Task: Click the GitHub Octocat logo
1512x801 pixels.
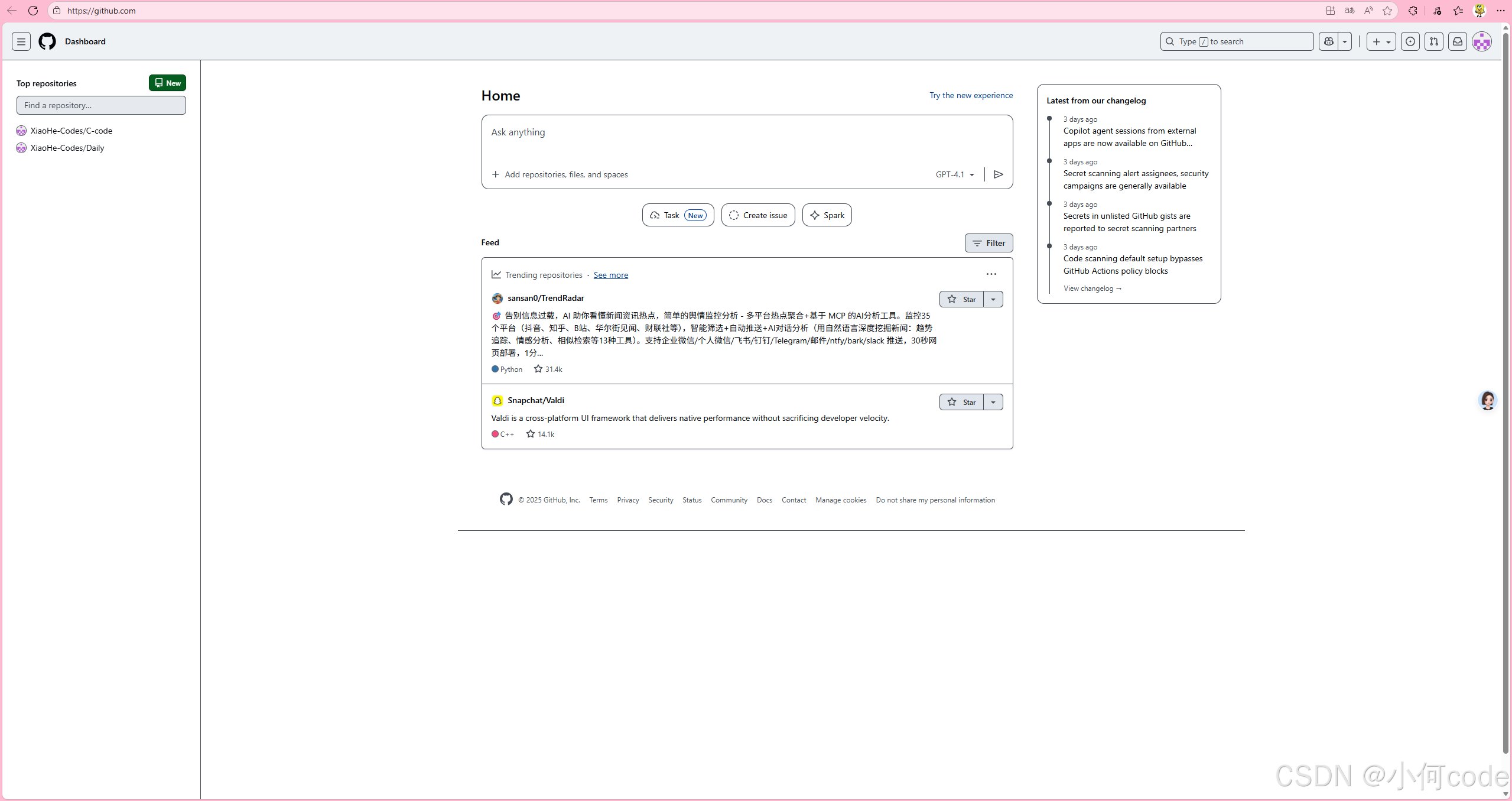Action: 47,41
